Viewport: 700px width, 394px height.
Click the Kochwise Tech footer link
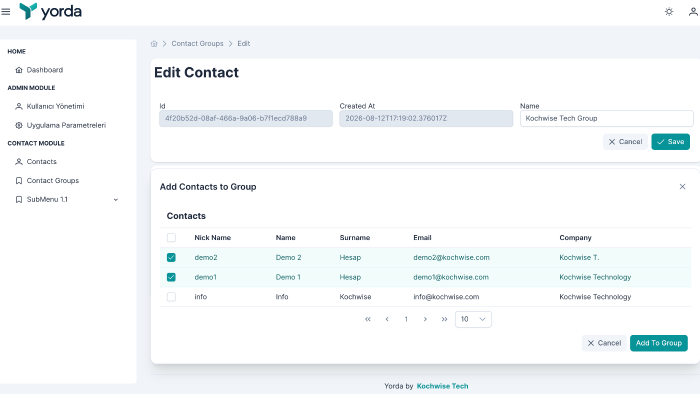[x=442, y=386]
